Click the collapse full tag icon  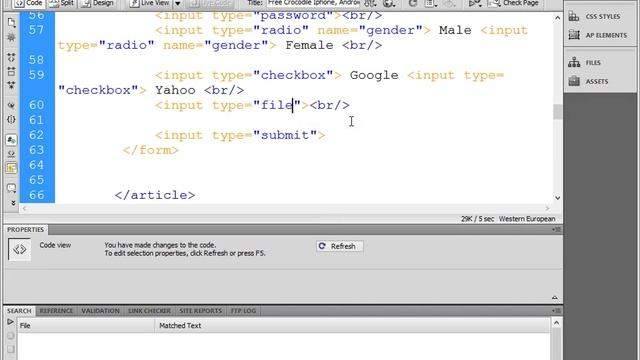(x=11, y=57)
